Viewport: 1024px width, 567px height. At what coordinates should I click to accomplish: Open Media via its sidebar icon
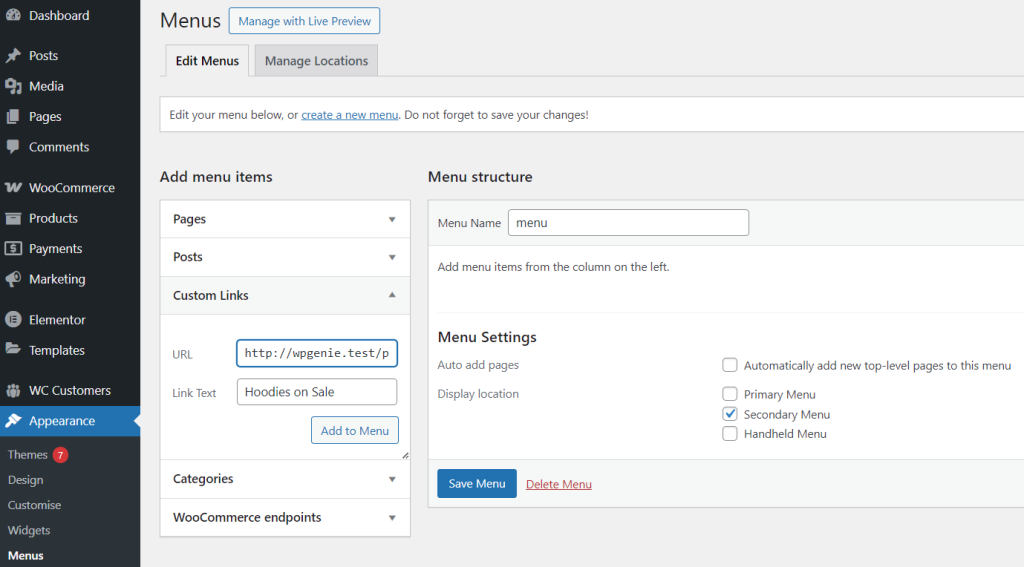point(13,87)
